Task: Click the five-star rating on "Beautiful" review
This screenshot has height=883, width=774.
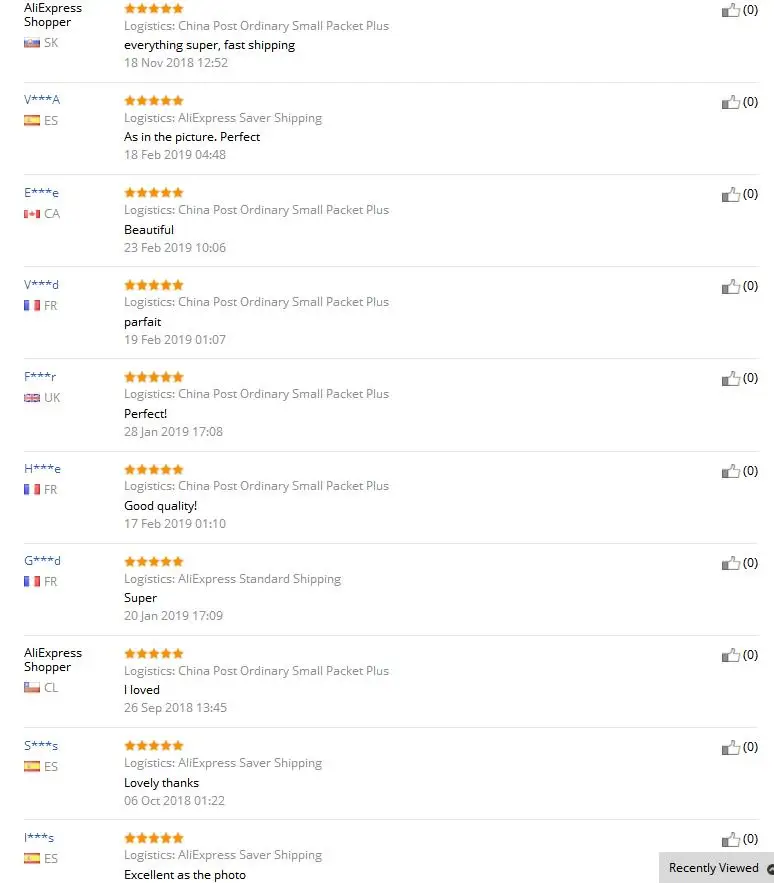Action: coord(154,192)
